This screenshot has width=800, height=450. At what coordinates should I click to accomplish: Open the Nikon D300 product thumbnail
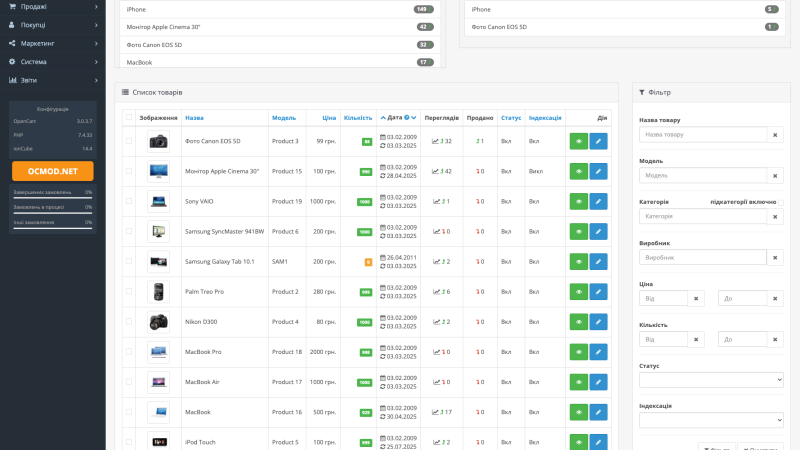159,322
